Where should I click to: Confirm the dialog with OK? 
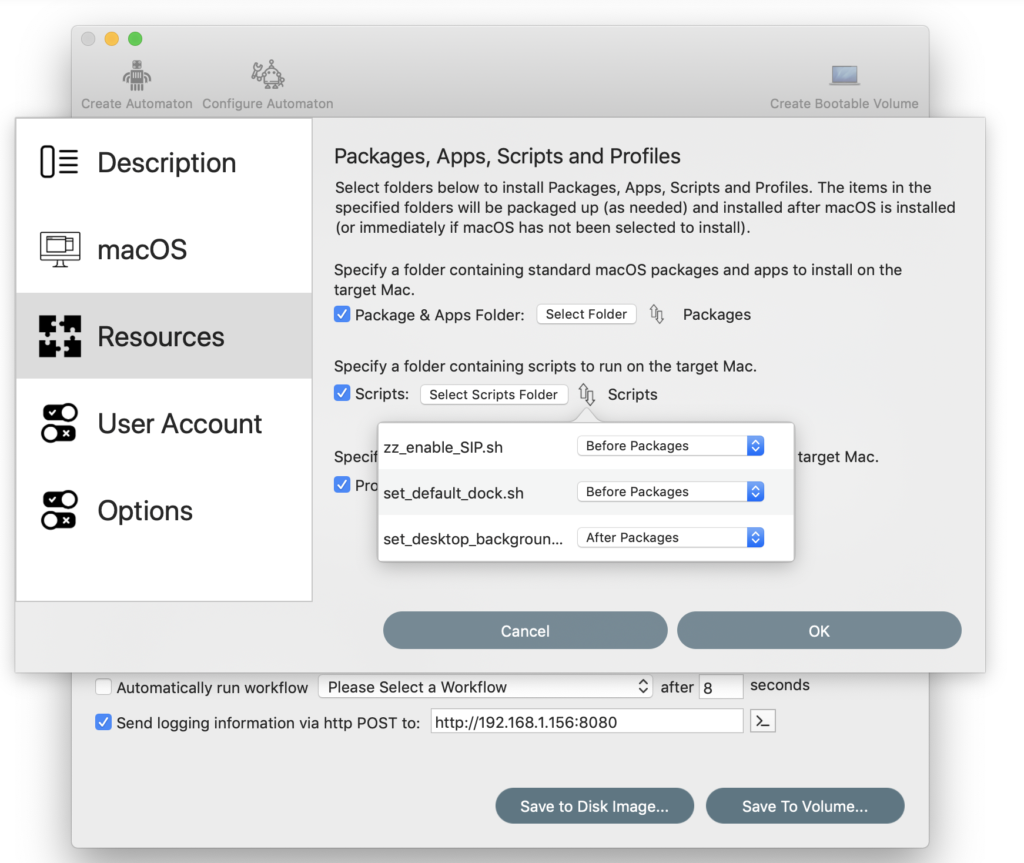819,630
